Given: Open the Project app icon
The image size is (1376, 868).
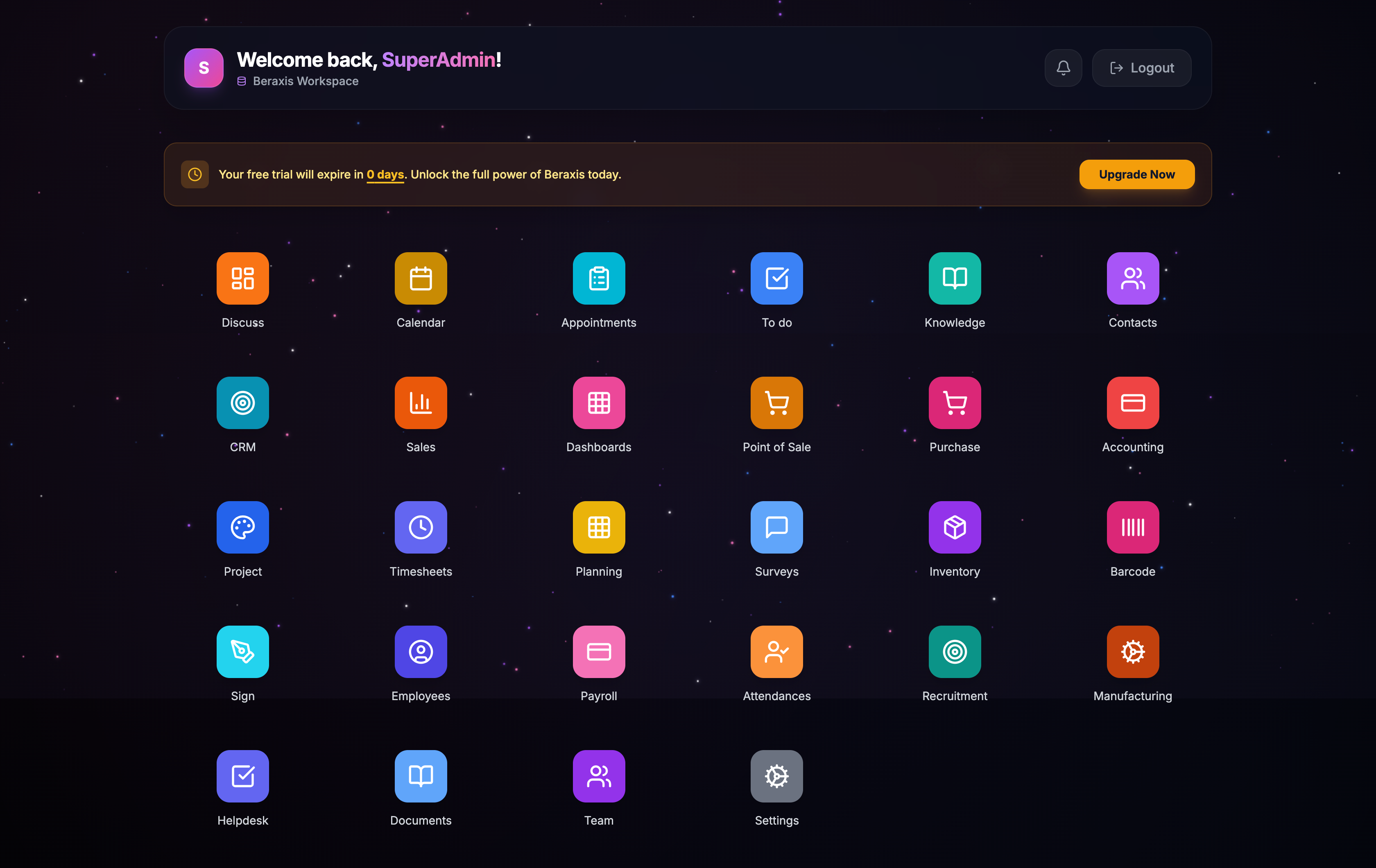Looking at the screenshot, I should [x=242, y=527].
